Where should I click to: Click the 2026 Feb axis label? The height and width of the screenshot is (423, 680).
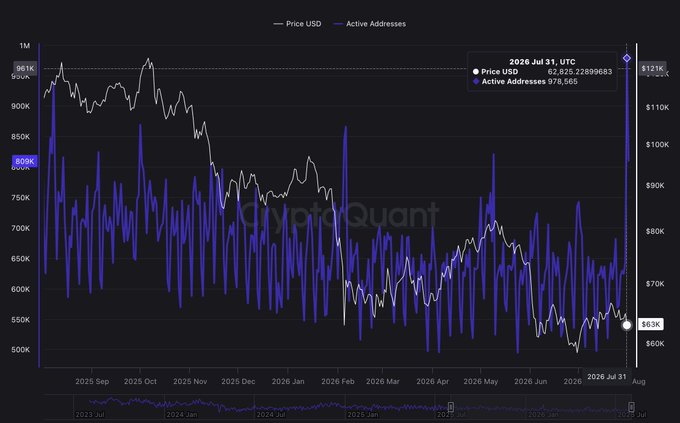click(338, 381)
